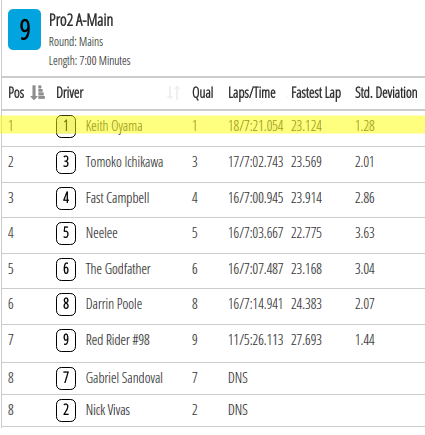Open Tomoko Ichikawa driver link
425x435 pixels.
[x=124, y=162]
